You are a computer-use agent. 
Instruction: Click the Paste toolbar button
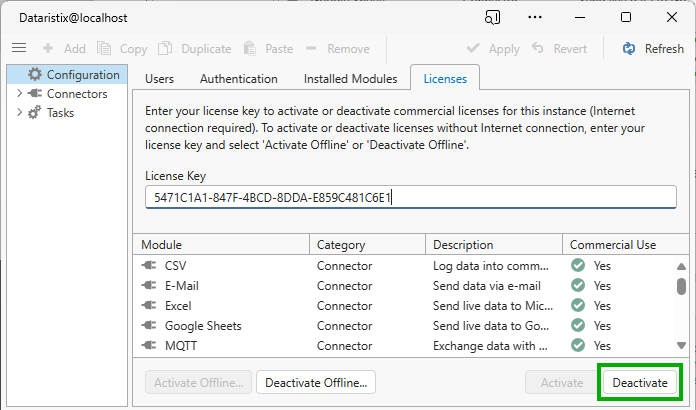tap(269, 48)
